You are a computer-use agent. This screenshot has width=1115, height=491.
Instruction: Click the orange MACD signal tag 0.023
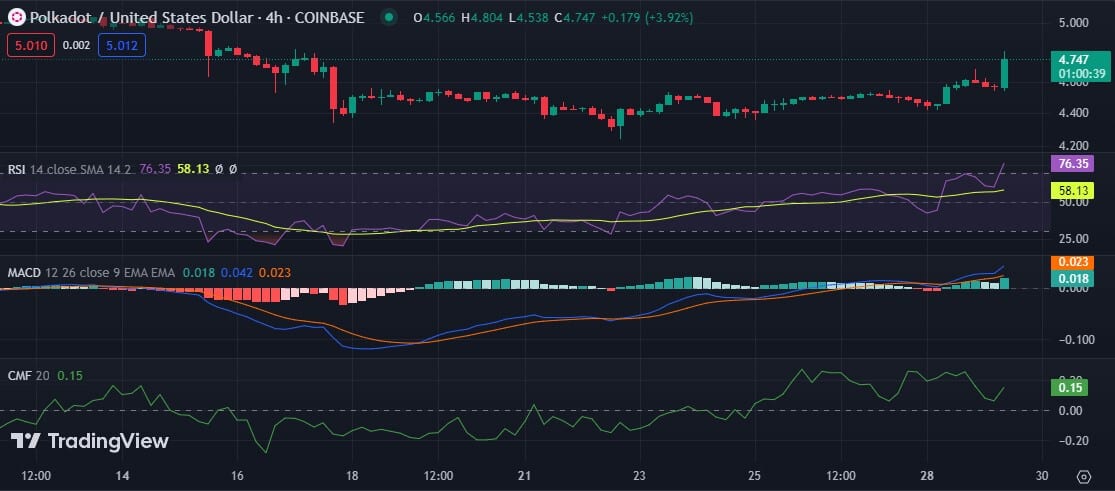pyautogui.click(x=1072, y=263)
